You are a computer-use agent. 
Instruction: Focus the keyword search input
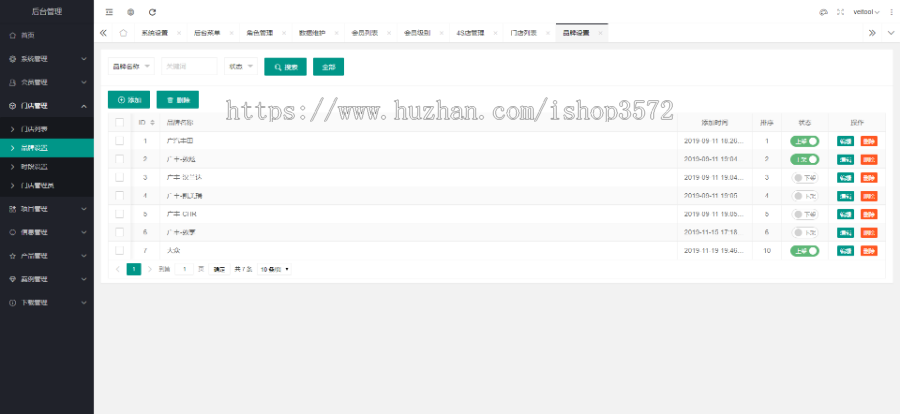189,67
